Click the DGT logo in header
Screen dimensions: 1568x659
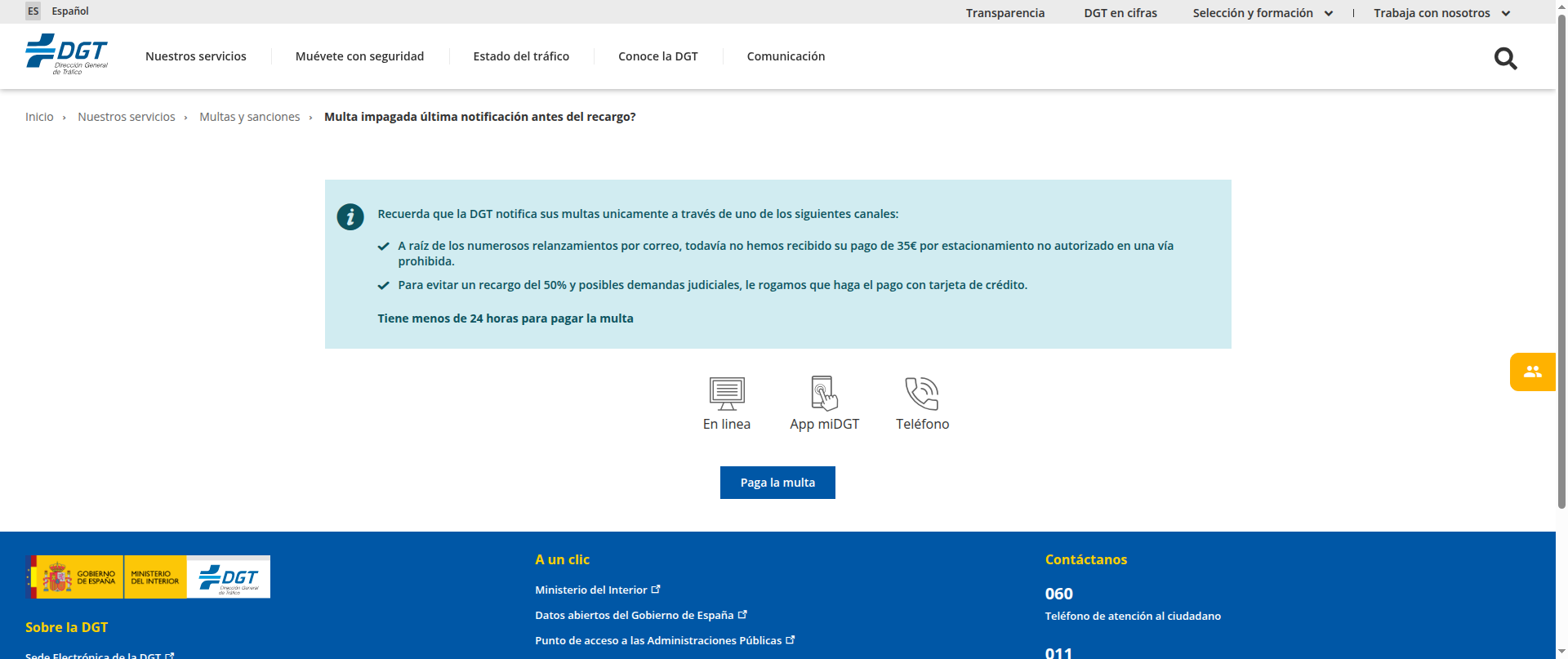pos(67,55)
